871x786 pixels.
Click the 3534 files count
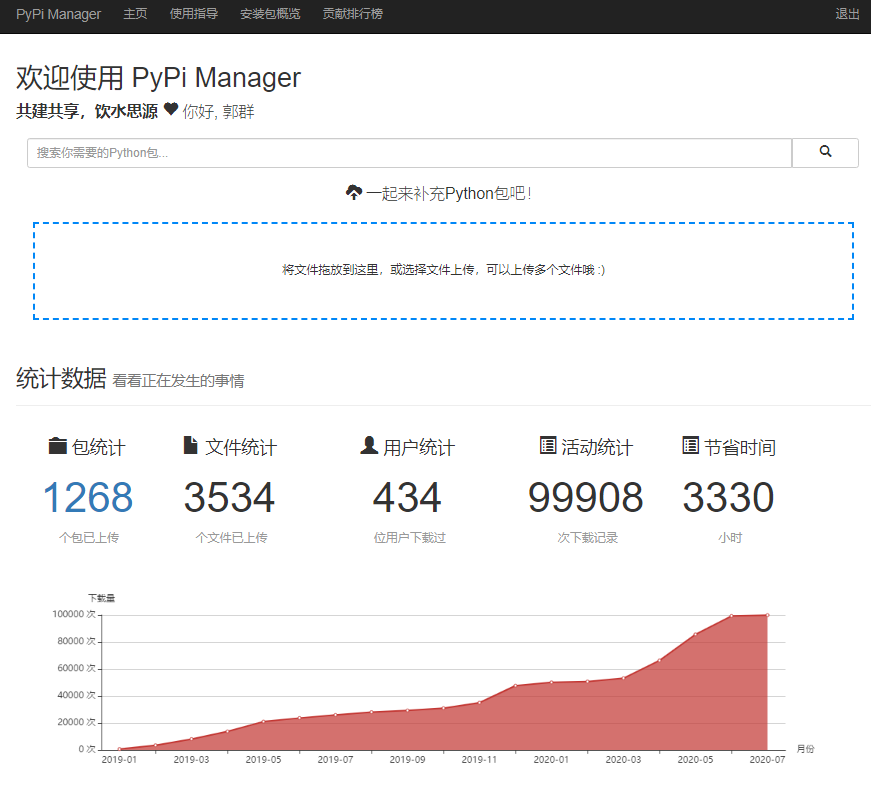pos(229,497)
